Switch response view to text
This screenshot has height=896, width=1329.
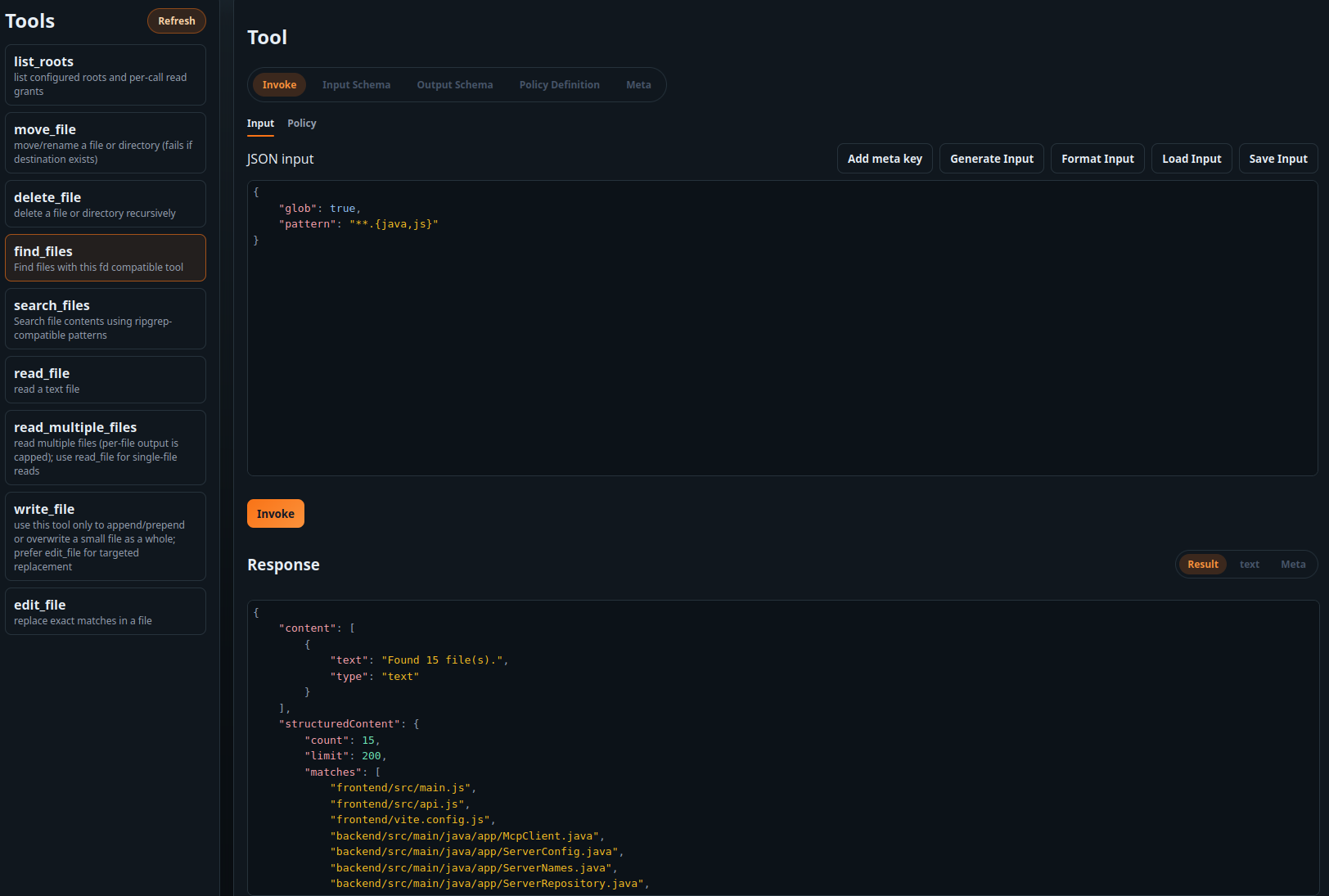(x=1249, y=565)
